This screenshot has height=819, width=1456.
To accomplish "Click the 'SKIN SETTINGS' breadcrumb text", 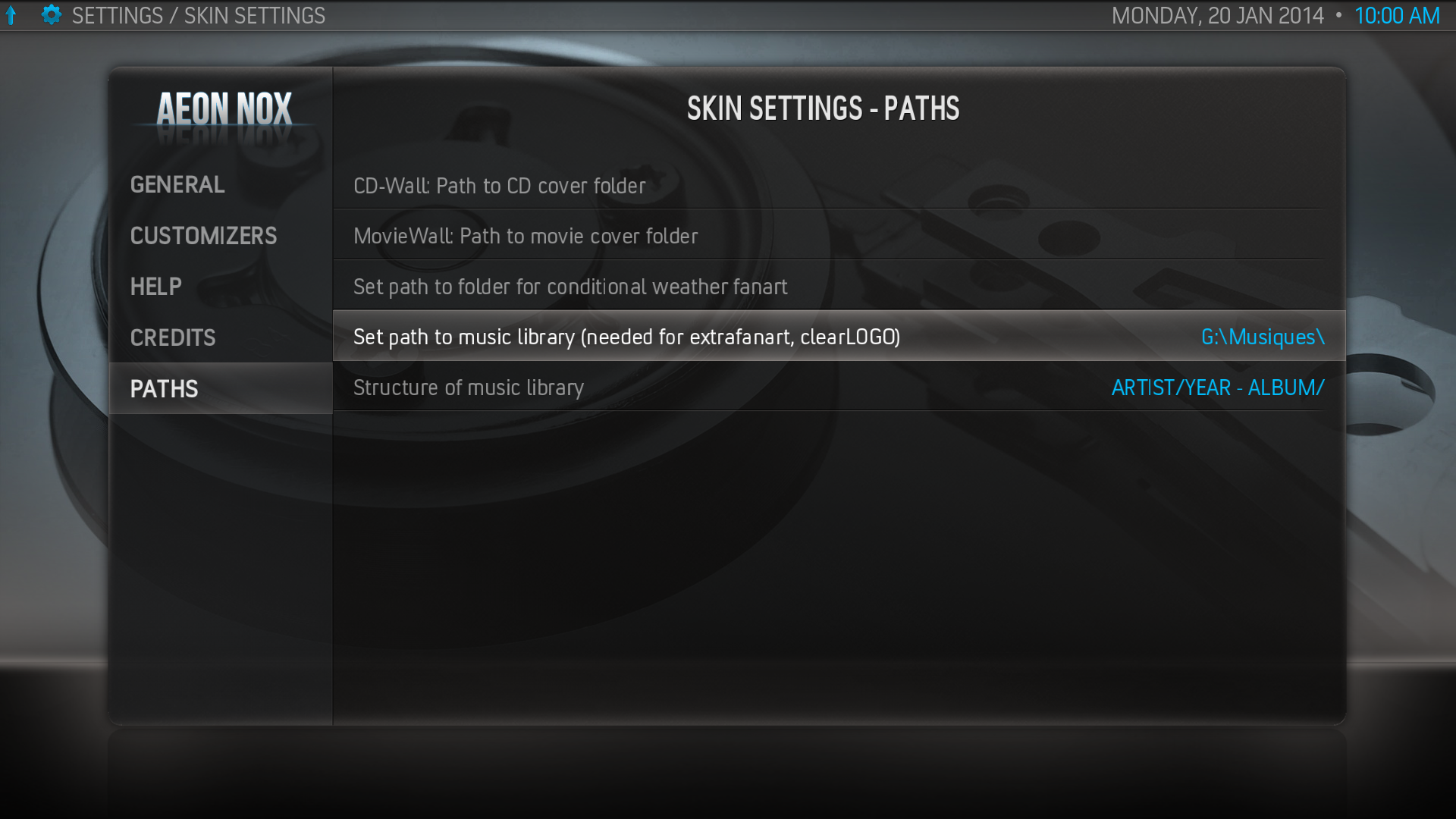I will pos(255,16).
